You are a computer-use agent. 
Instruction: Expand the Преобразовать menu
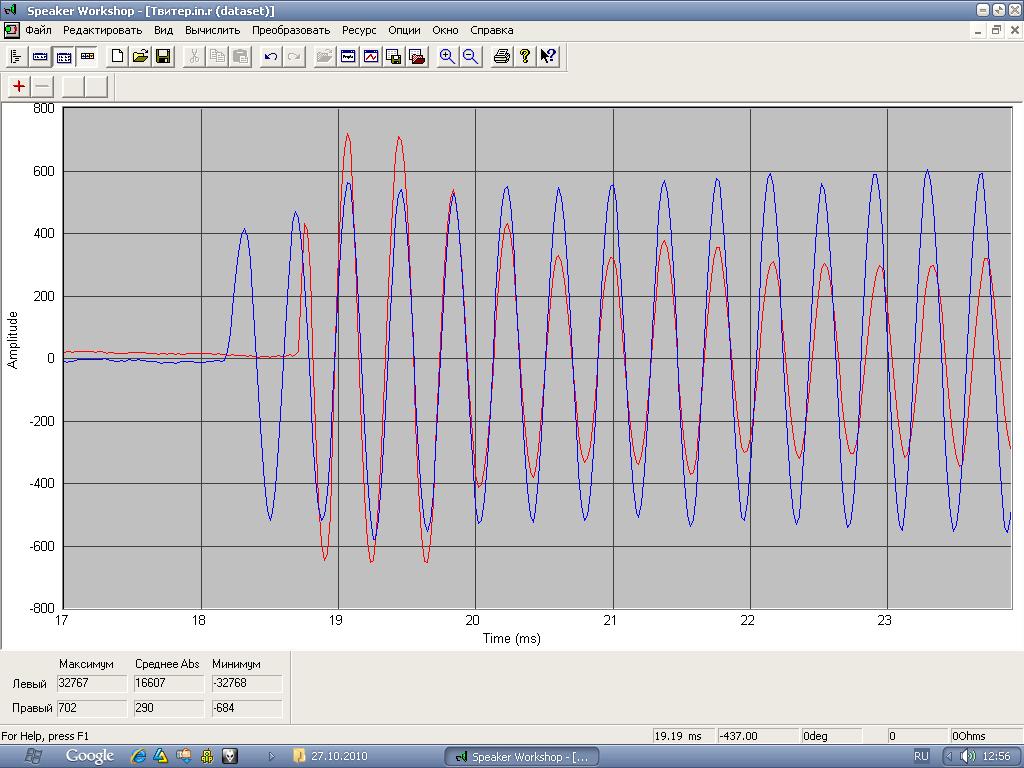click(291, 30)
